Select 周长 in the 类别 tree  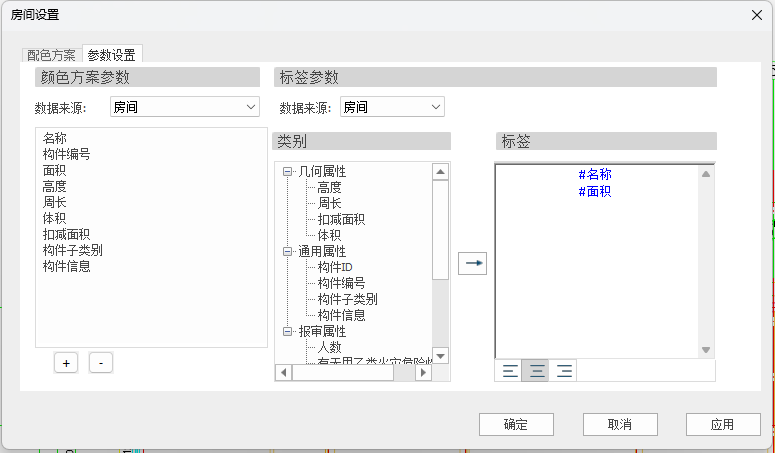point(329,203)
